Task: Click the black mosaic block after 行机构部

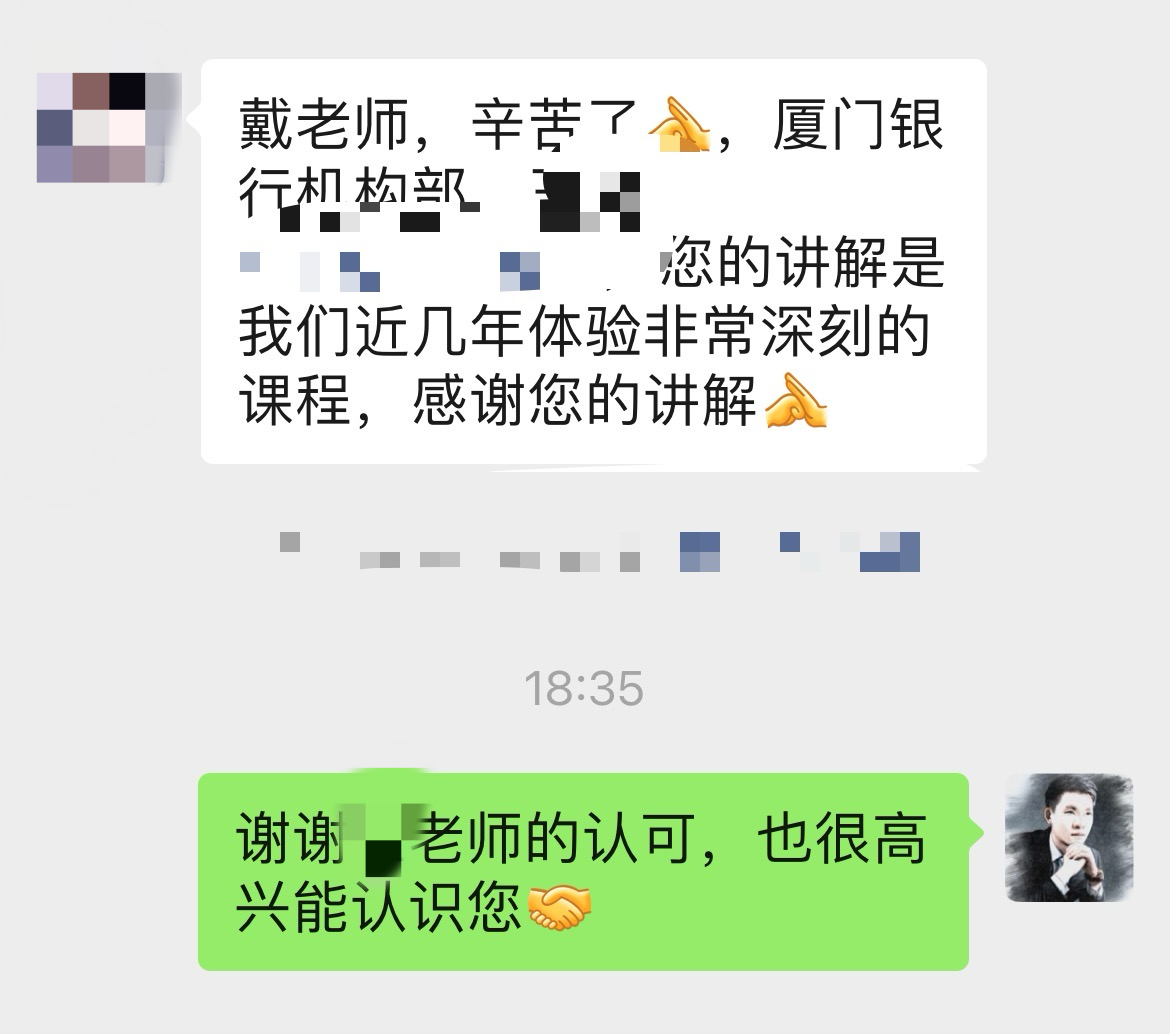Action: pyautogui.click(x=589, y=201)
